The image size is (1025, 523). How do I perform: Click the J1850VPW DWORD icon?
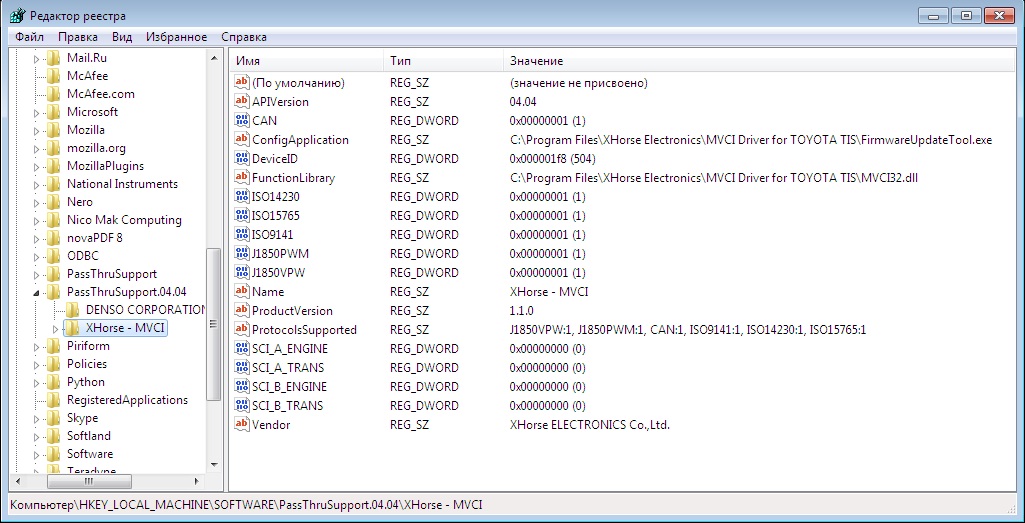242,272
